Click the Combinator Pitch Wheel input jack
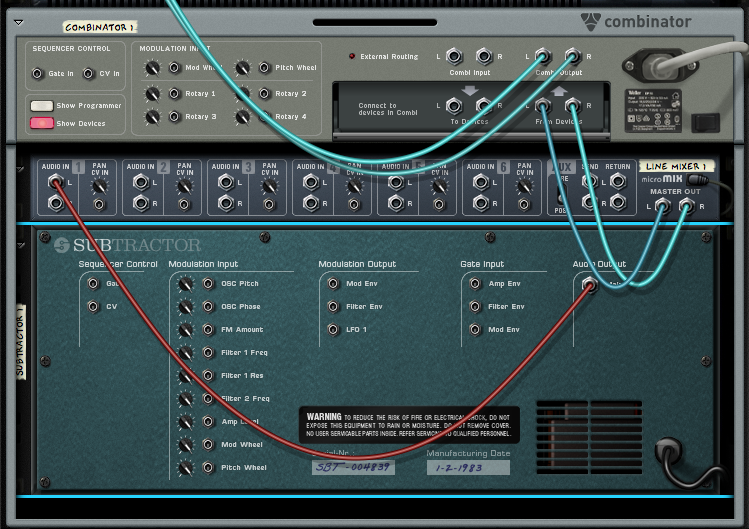 pyautogui.click(x=264, y=67)
